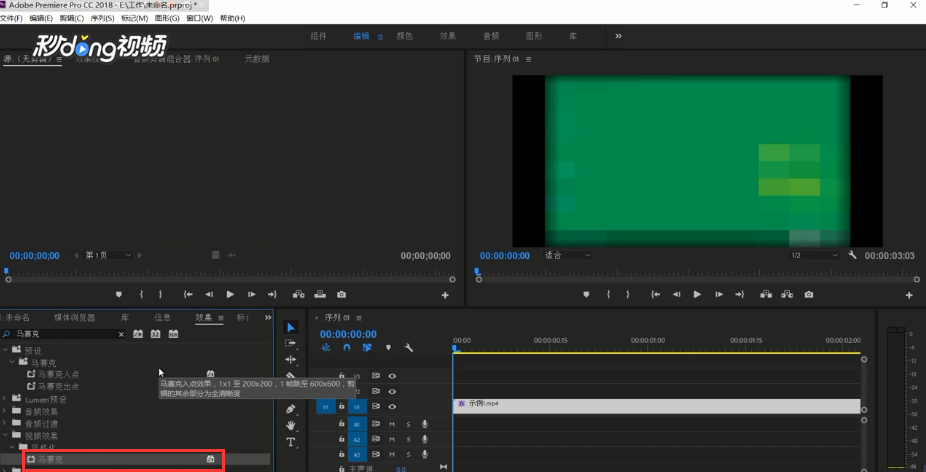The image size is (926, 472).
Task: Toggle V2 track output eye
Action: tap(392, 391)
